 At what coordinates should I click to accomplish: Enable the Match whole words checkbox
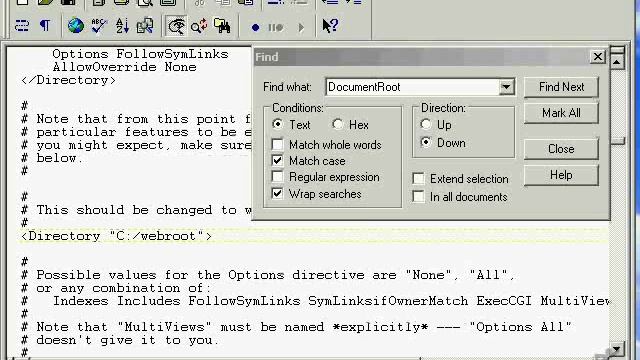coord(278,144)
